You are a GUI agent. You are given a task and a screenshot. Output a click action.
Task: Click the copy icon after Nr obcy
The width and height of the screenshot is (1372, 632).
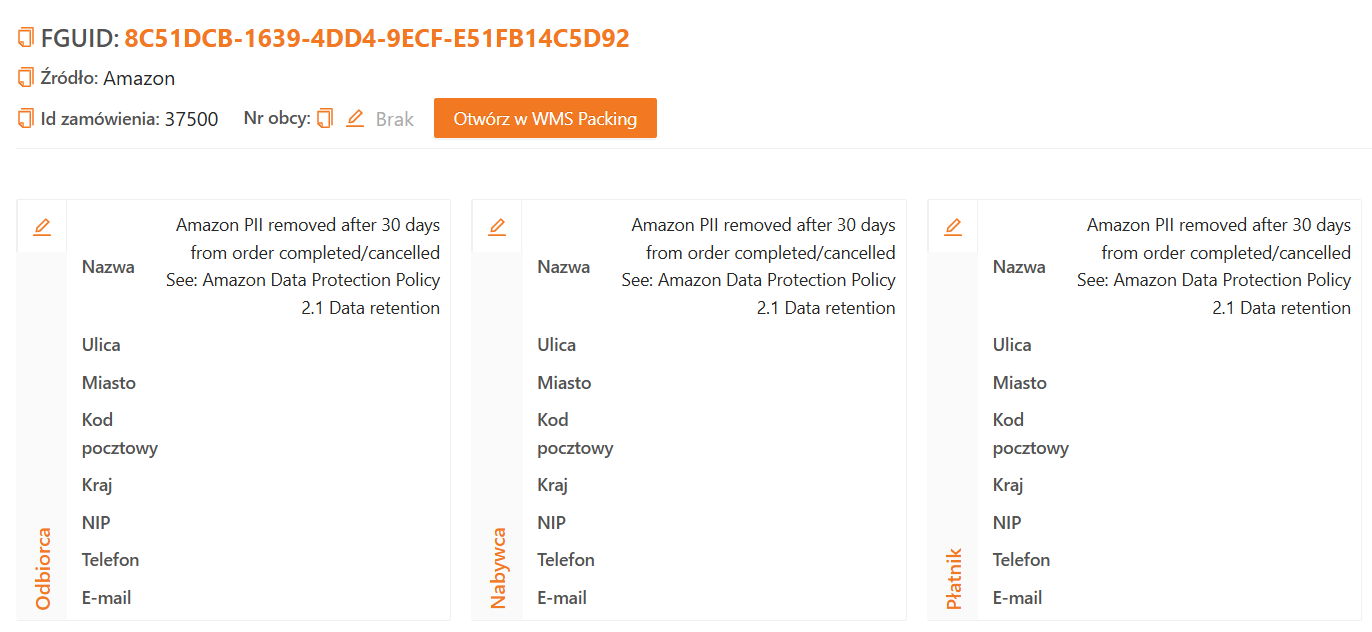[x=325, y=119]
